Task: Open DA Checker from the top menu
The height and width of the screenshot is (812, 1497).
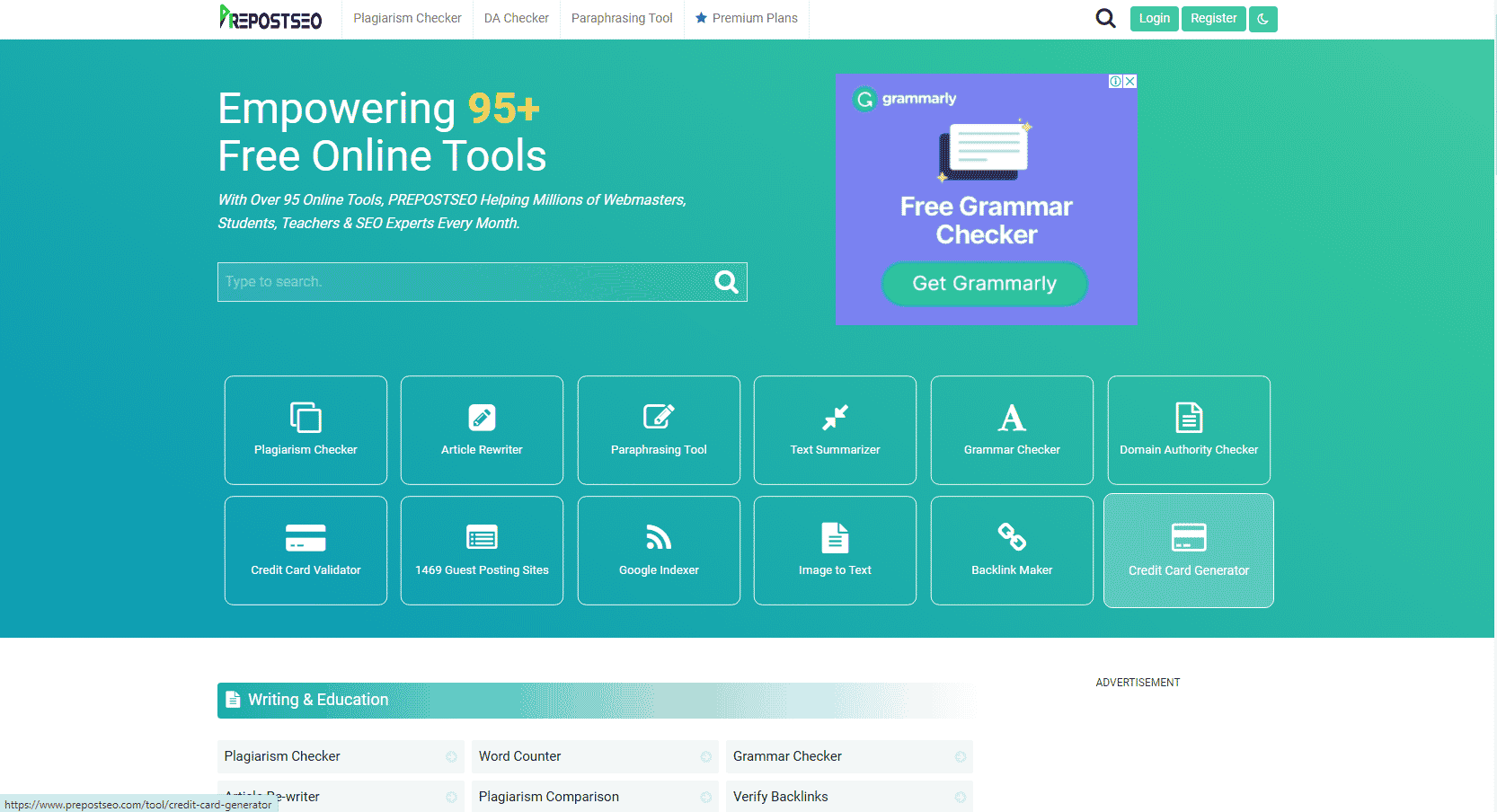Action: [517, 18]
